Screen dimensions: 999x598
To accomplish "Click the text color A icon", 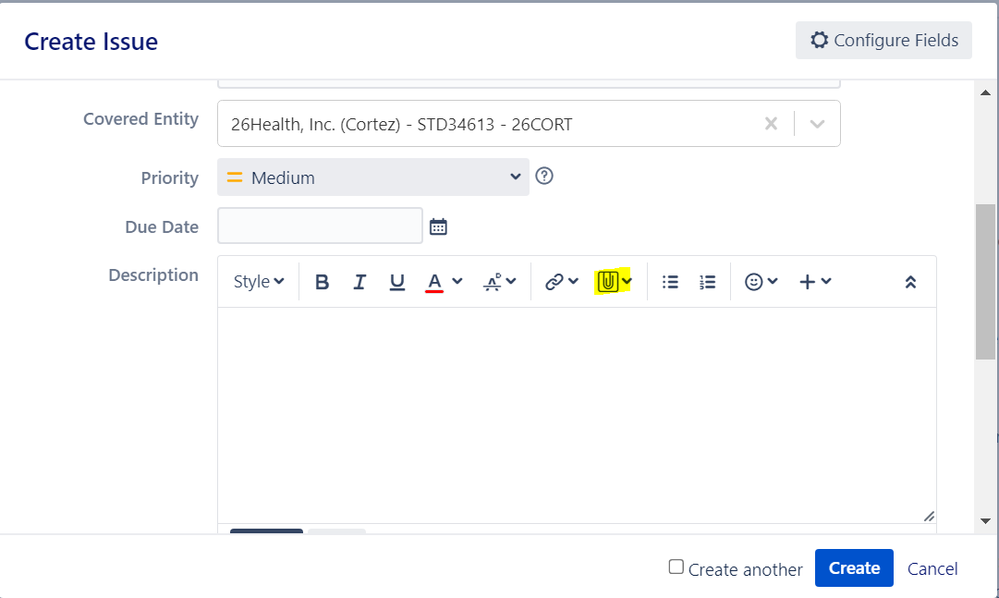I will click(435, 281).
